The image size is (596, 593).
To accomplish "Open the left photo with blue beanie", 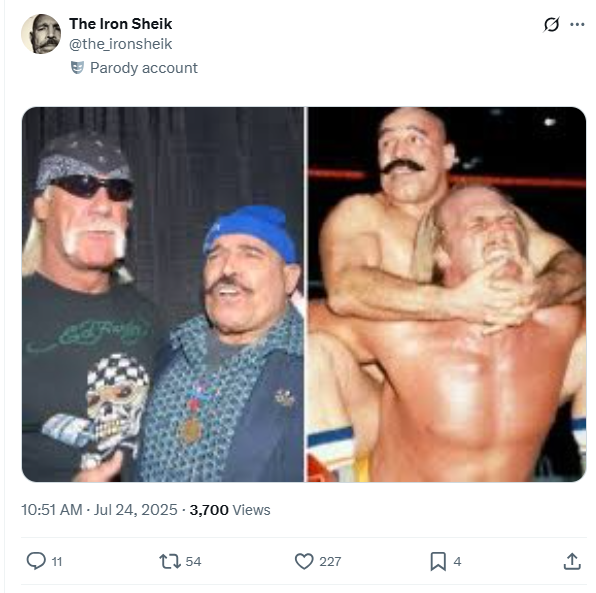I will click(163, 294).
